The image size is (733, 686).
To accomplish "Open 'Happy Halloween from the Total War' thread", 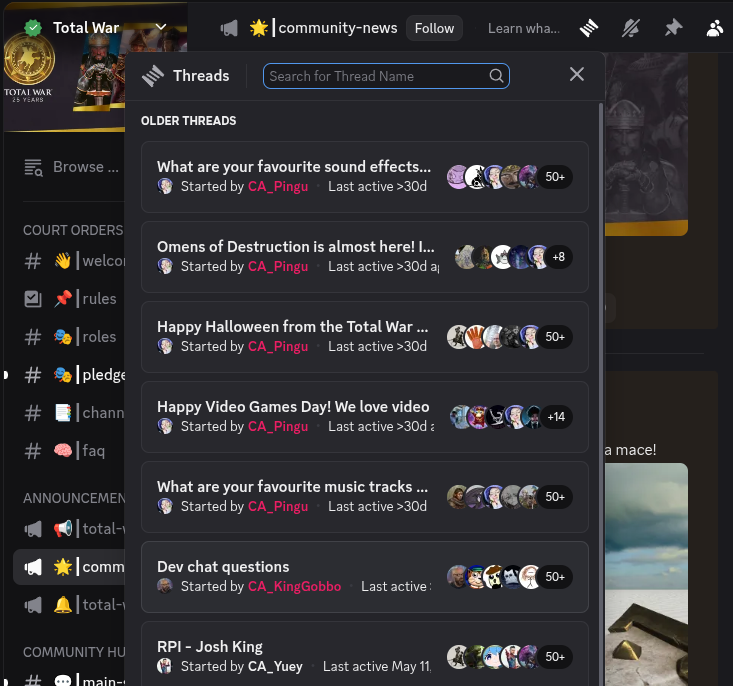I will (x=365, y=337).
